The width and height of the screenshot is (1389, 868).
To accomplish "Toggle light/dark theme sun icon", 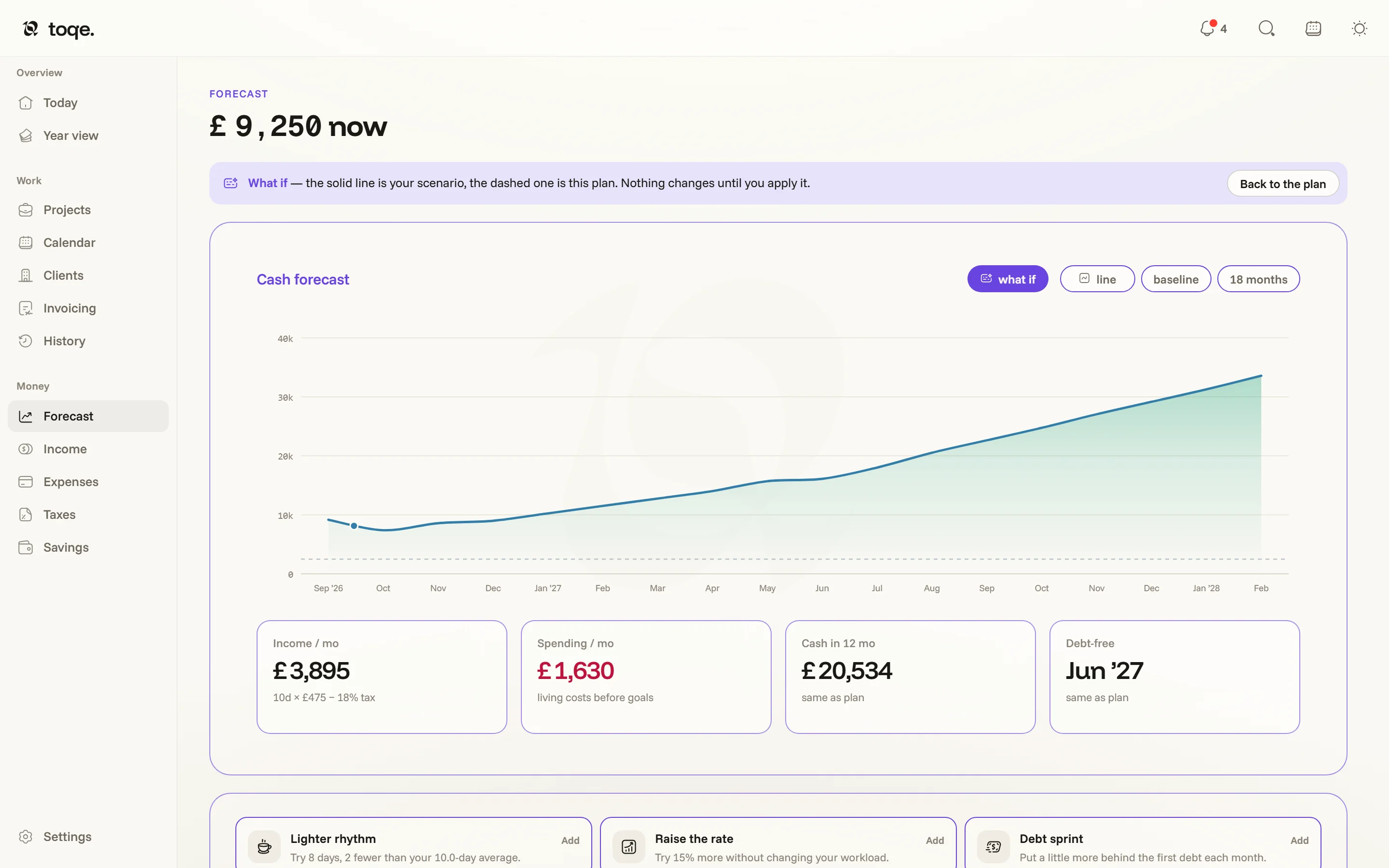I will 1359,28.
